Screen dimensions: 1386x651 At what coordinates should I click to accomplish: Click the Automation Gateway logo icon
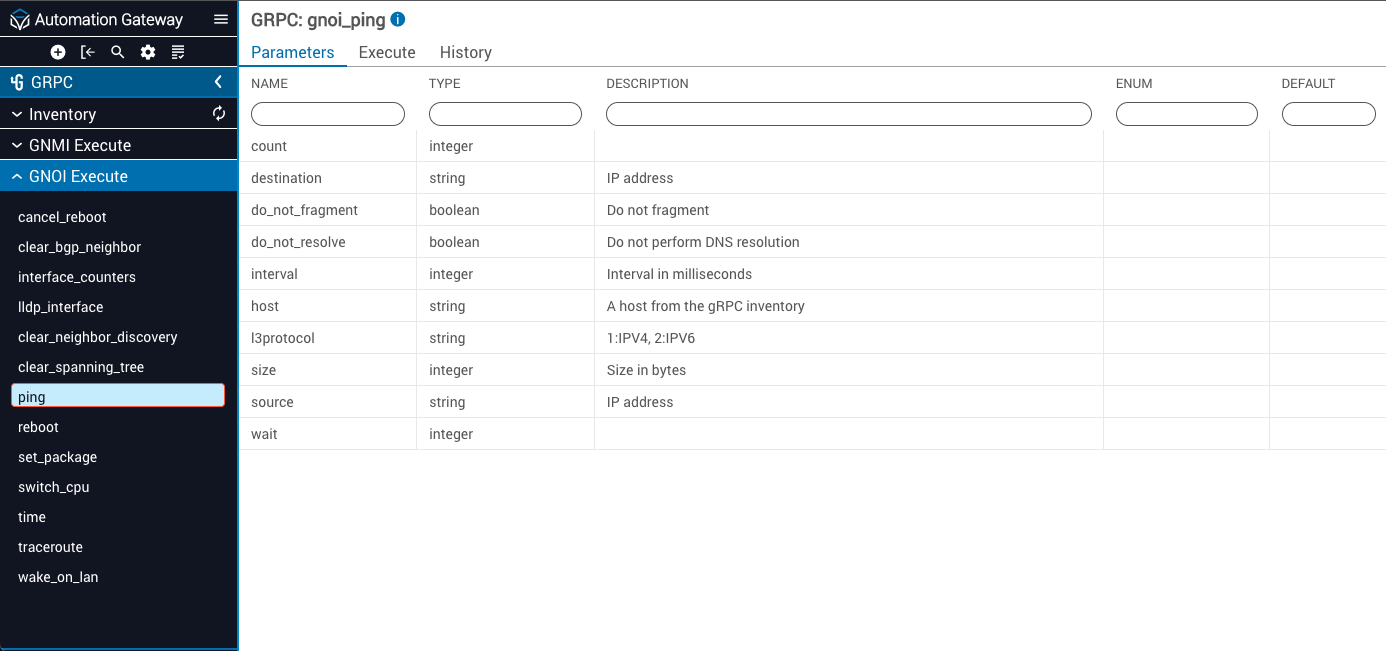(19, 20)
